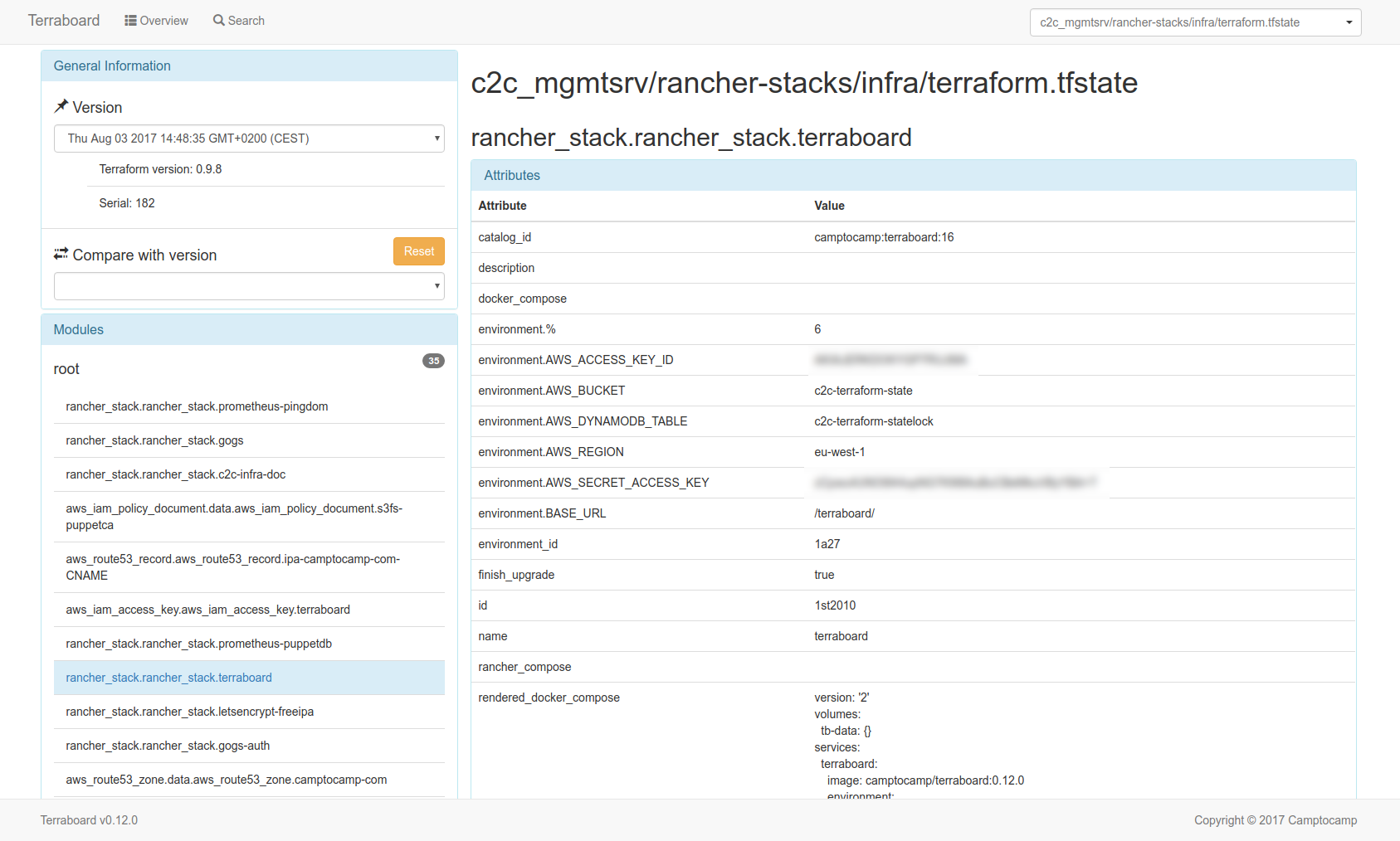Click the environment_id value 1a27
The width and height of the screenshot is (1400, 841).
coord(827,544)
